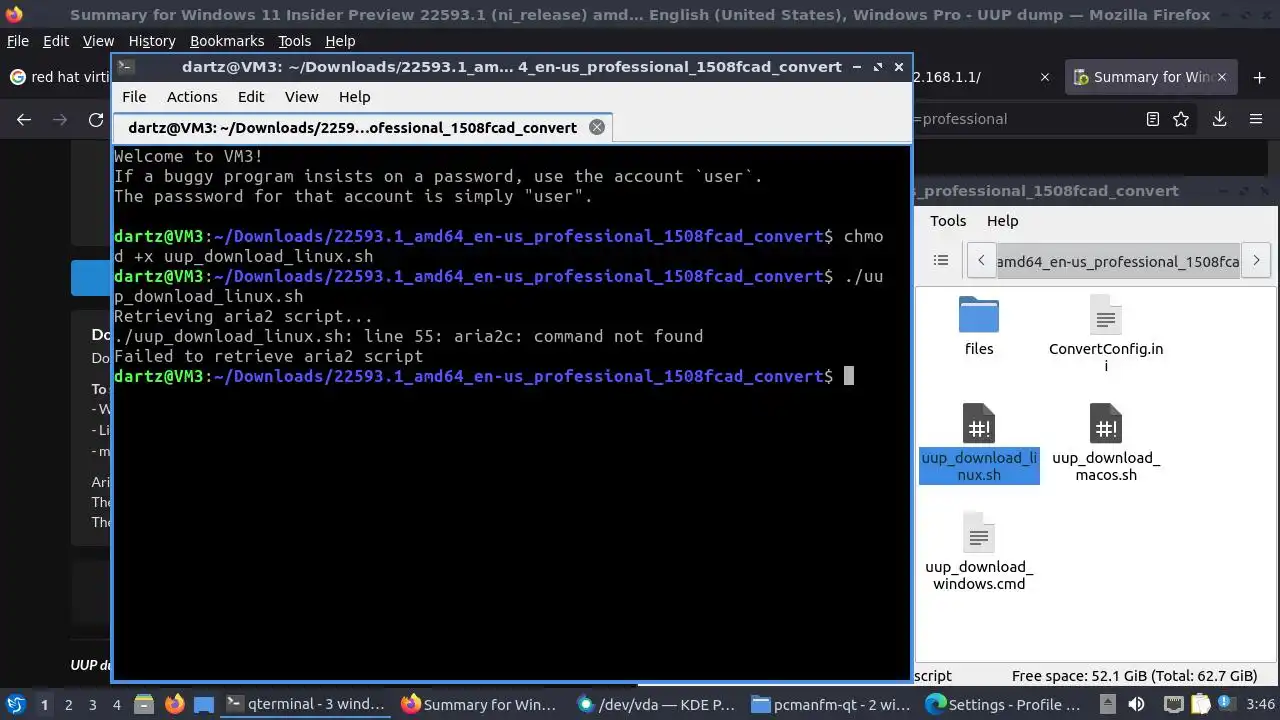Click Firefox back navigation arrow
The image size is (1280, 720).
tap(24, 119)
